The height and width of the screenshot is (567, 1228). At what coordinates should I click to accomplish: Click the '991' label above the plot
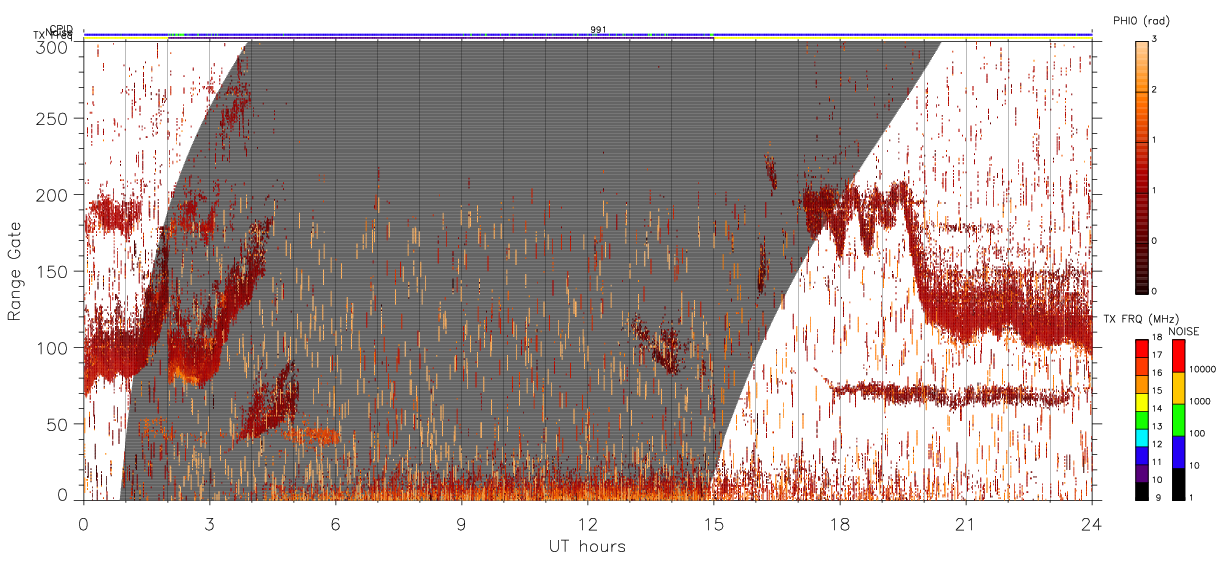coord(598,29)
